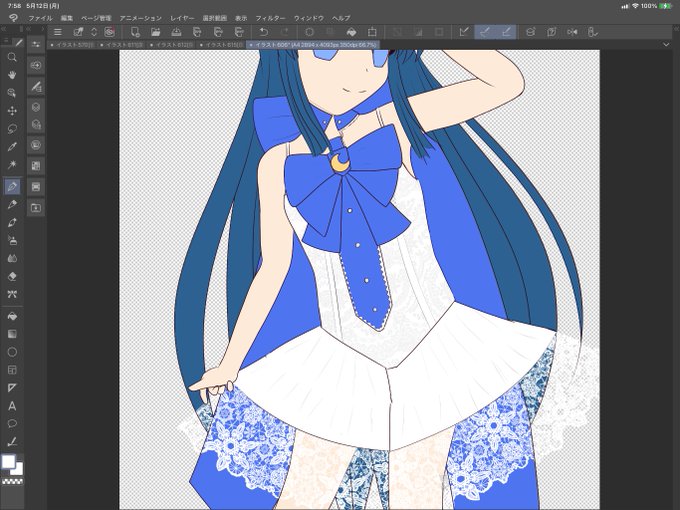680x510 pixels.
Task: Toggle snap to special ruler
Action: (x=485, y=32)
